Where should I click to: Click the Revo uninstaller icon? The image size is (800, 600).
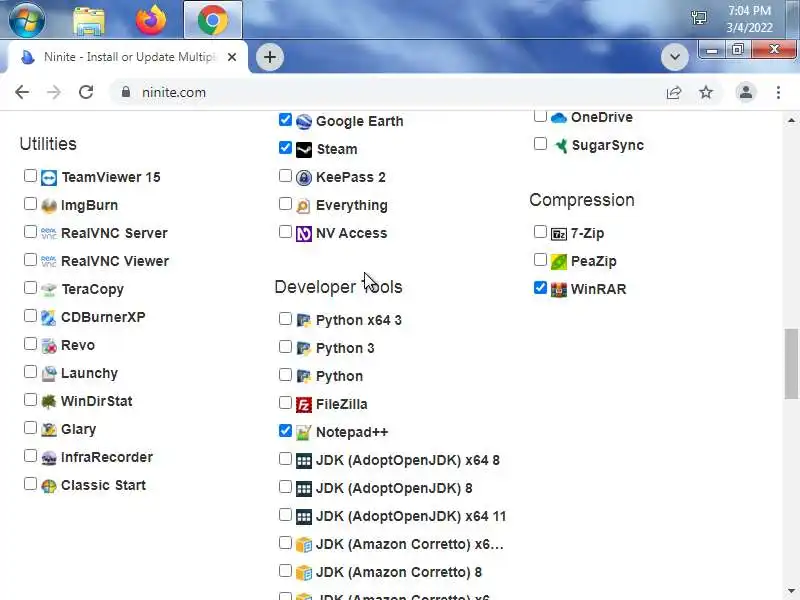tap(49, 346)
